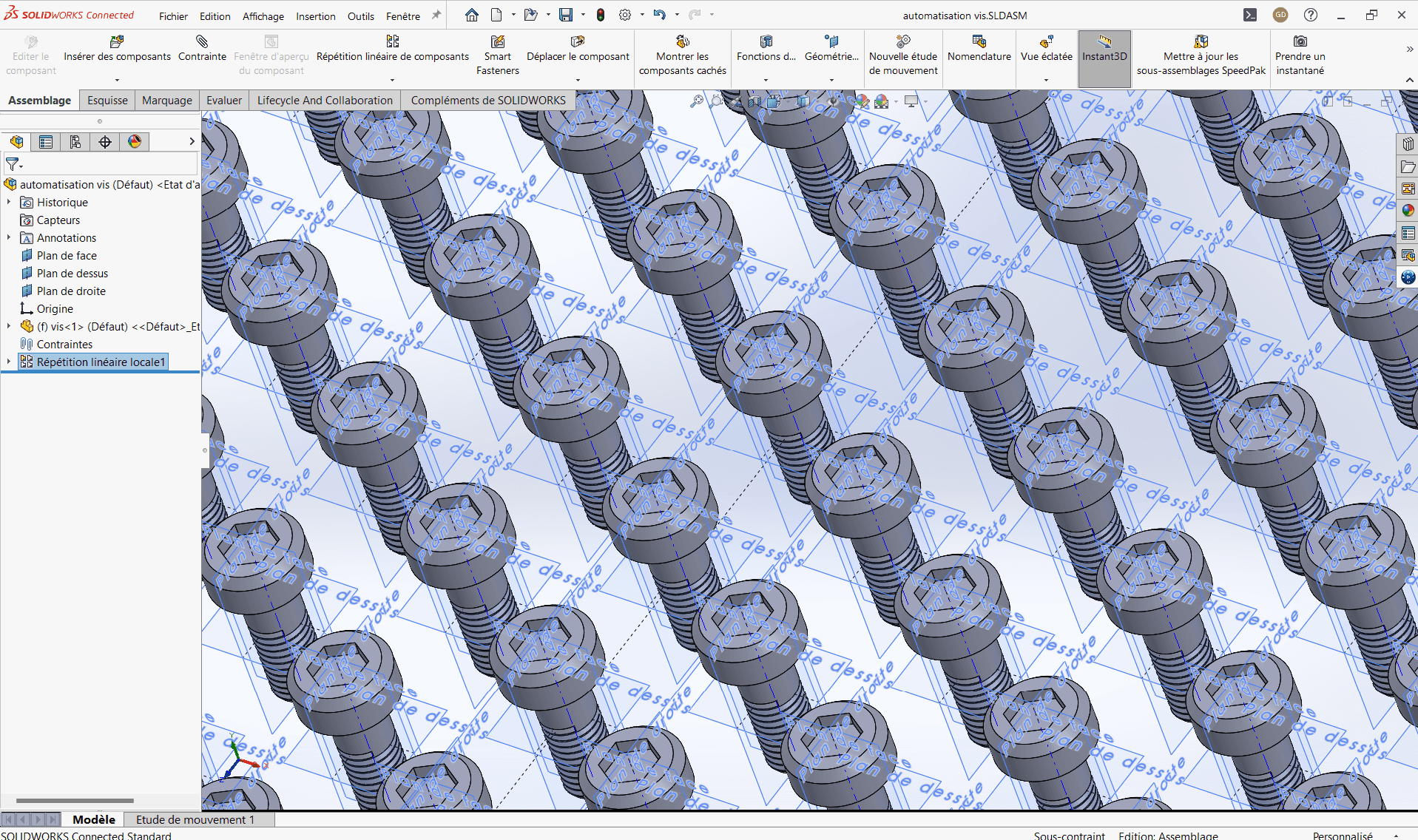Open the Affichage menu

[263, 16]
